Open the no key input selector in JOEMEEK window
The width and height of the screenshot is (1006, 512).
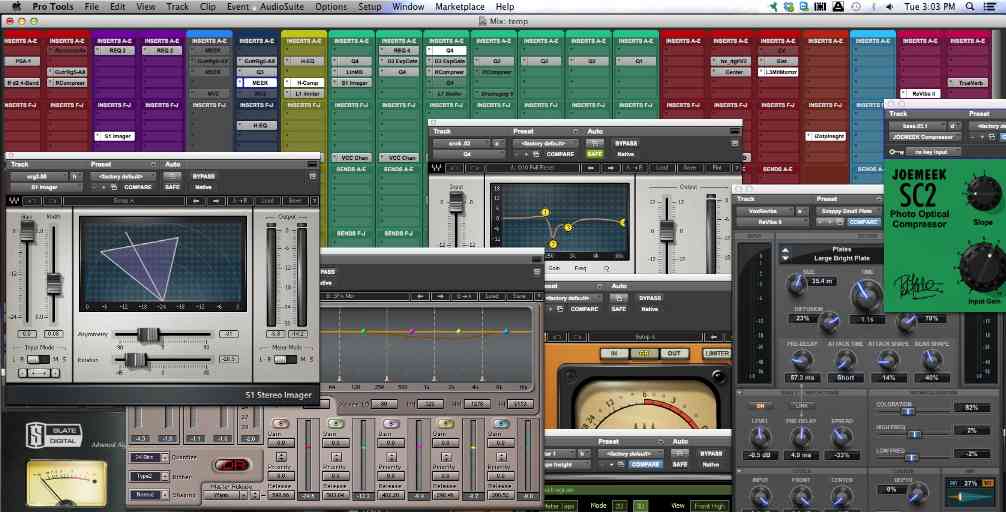(x=932, y=151)
